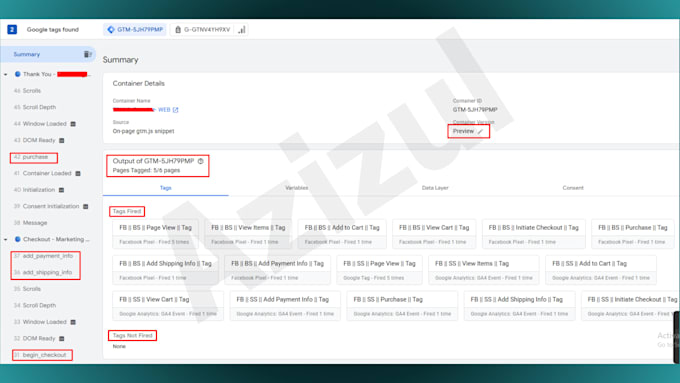Screen dimensions: 680x383
Task: Select the GTM-5JH79PMP container chip
Action: pyautogui.click(x=135, y=29)
